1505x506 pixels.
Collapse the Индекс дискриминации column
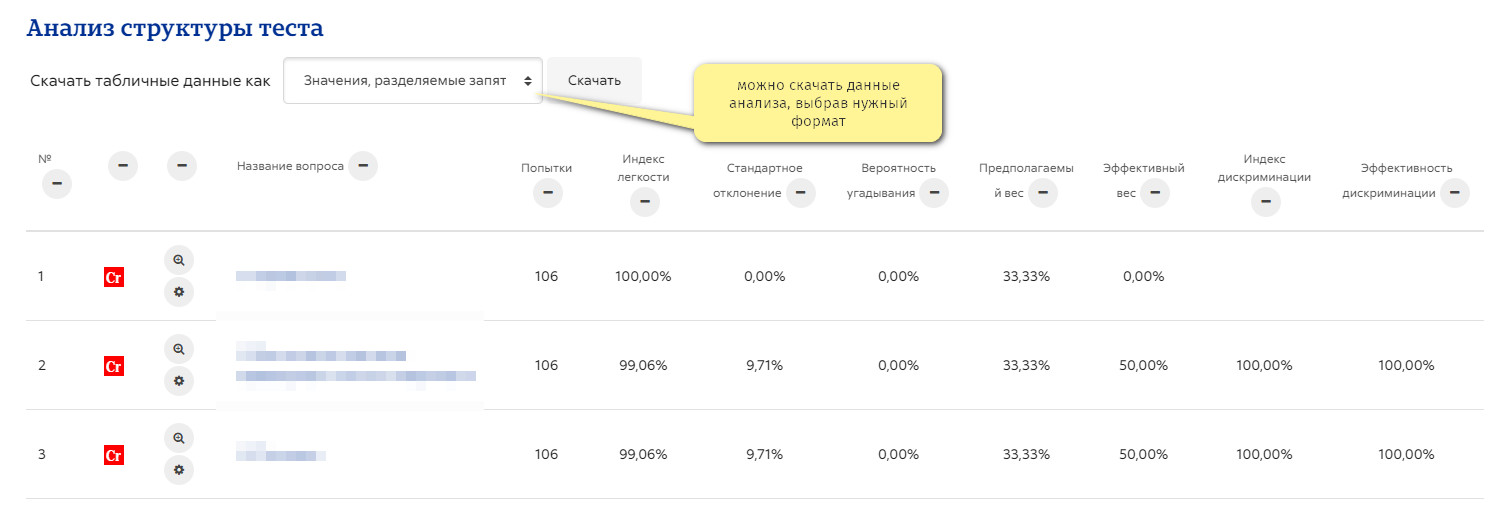point(1265,202)
